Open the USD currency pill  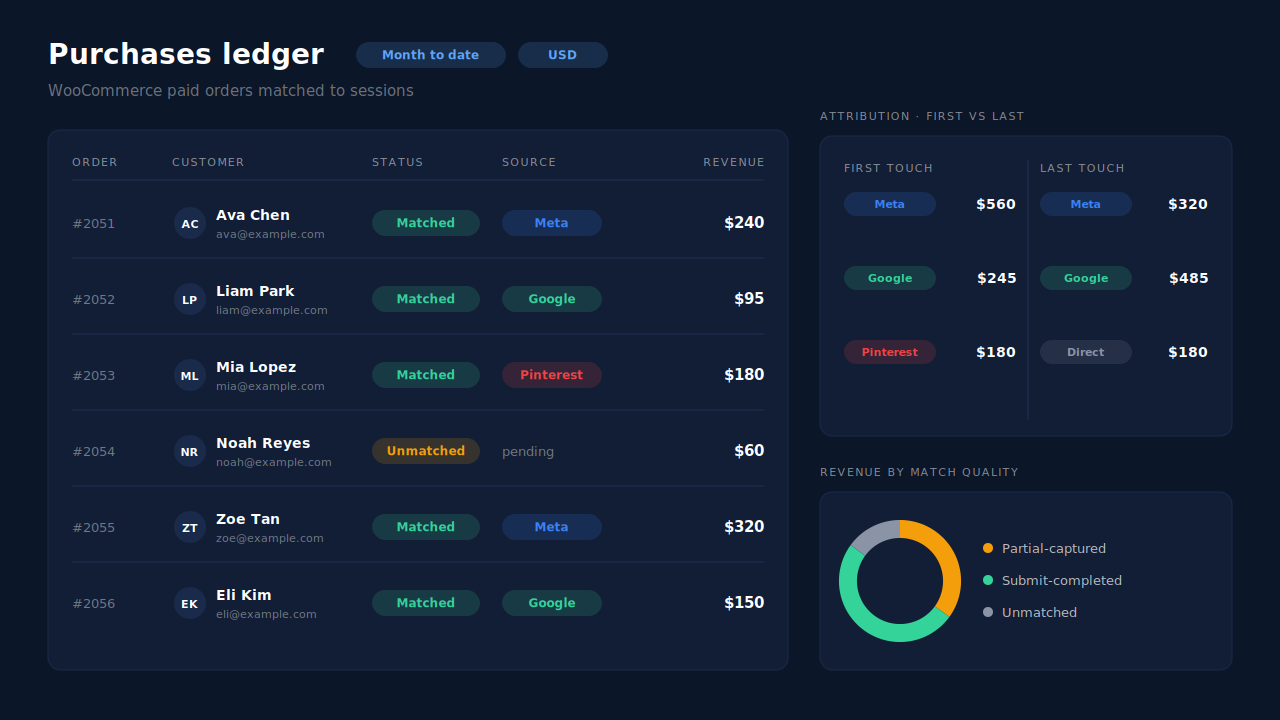(563, 55)
